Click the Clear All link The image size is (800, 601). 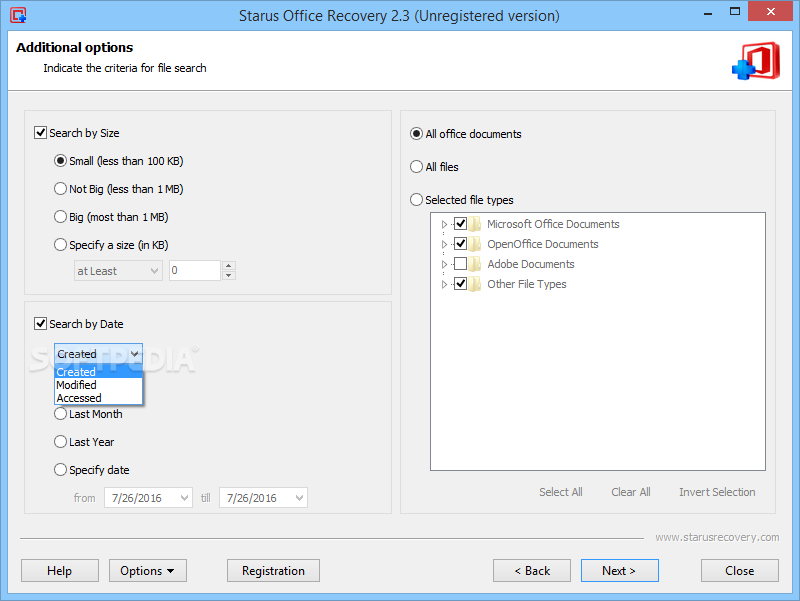[x=631, y=492]
